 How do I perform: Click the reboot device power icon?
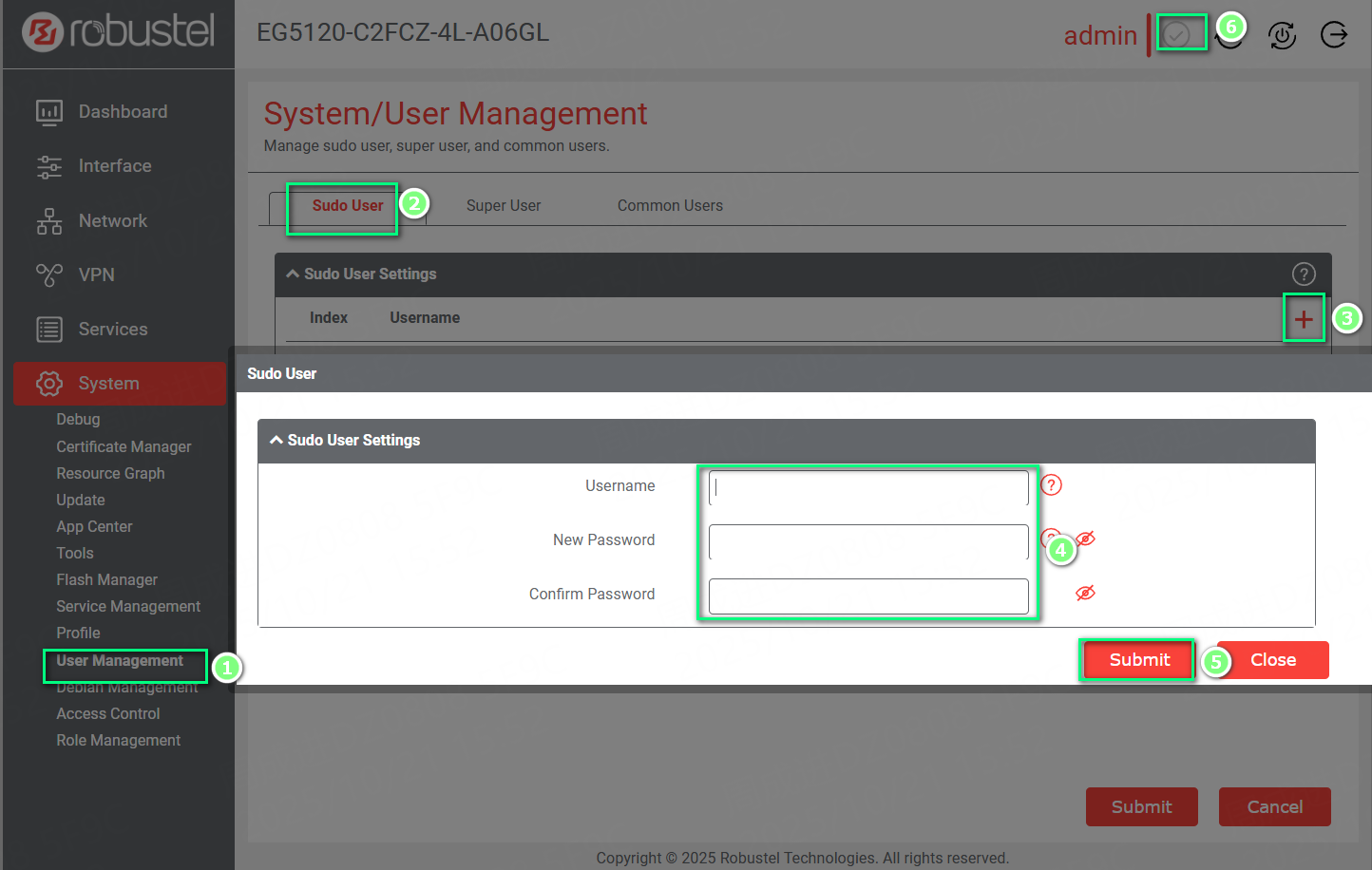click(x=1282, y=35)
